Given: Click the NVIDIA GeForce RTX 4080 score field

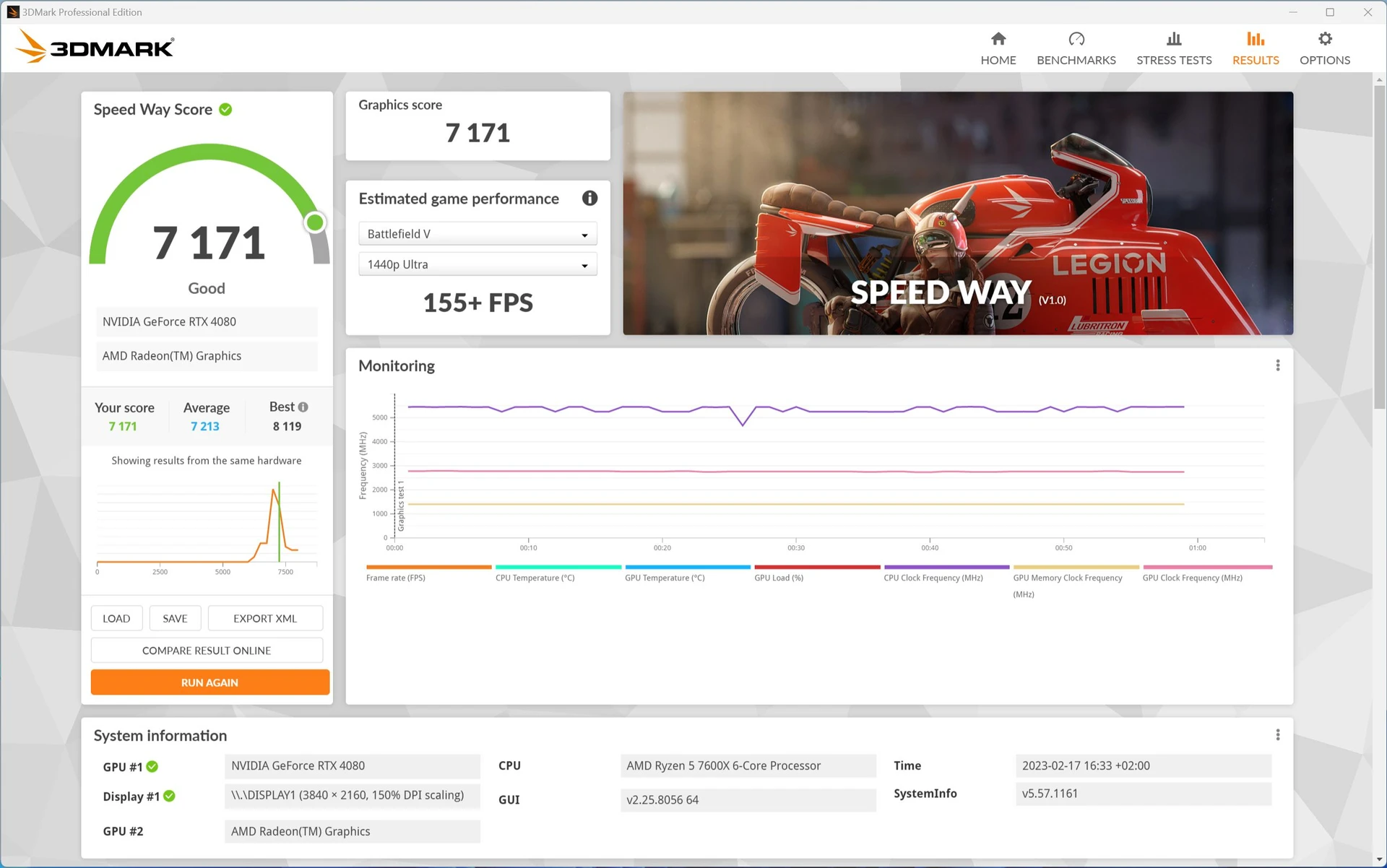Looking at the screenshot, I should pyautogui.click(x=207, y=321).
